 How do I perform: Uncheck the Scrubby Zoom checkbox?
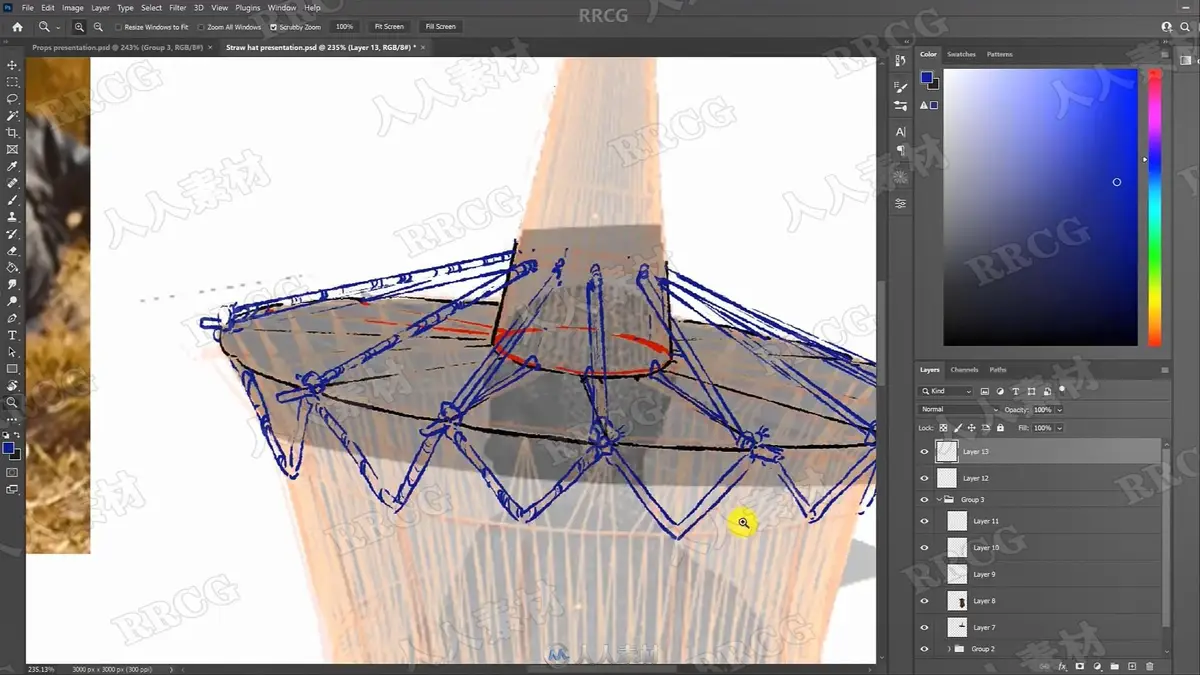click(x=274, y=27)
